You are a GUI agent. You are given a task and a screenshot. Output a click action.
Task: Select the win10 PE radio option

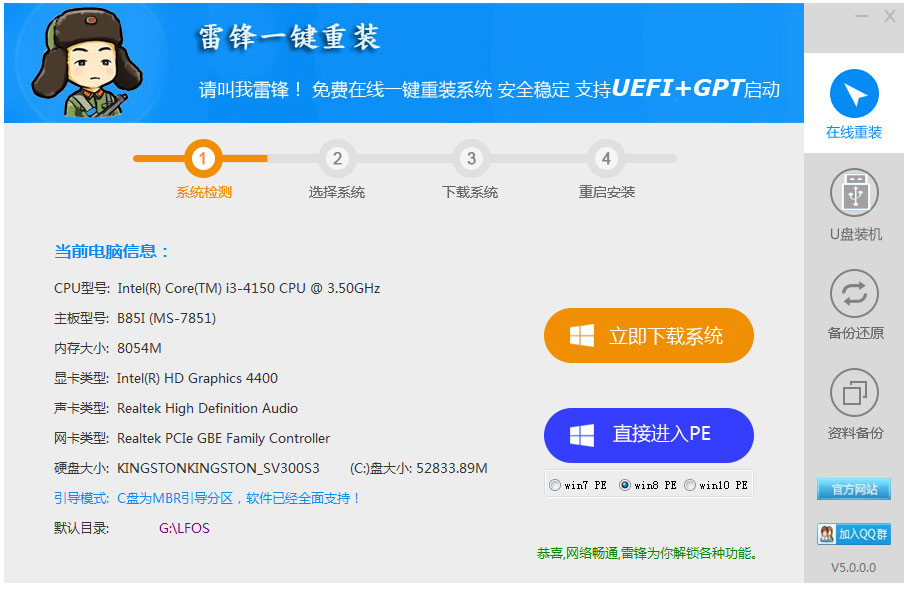tap(690, 485)
